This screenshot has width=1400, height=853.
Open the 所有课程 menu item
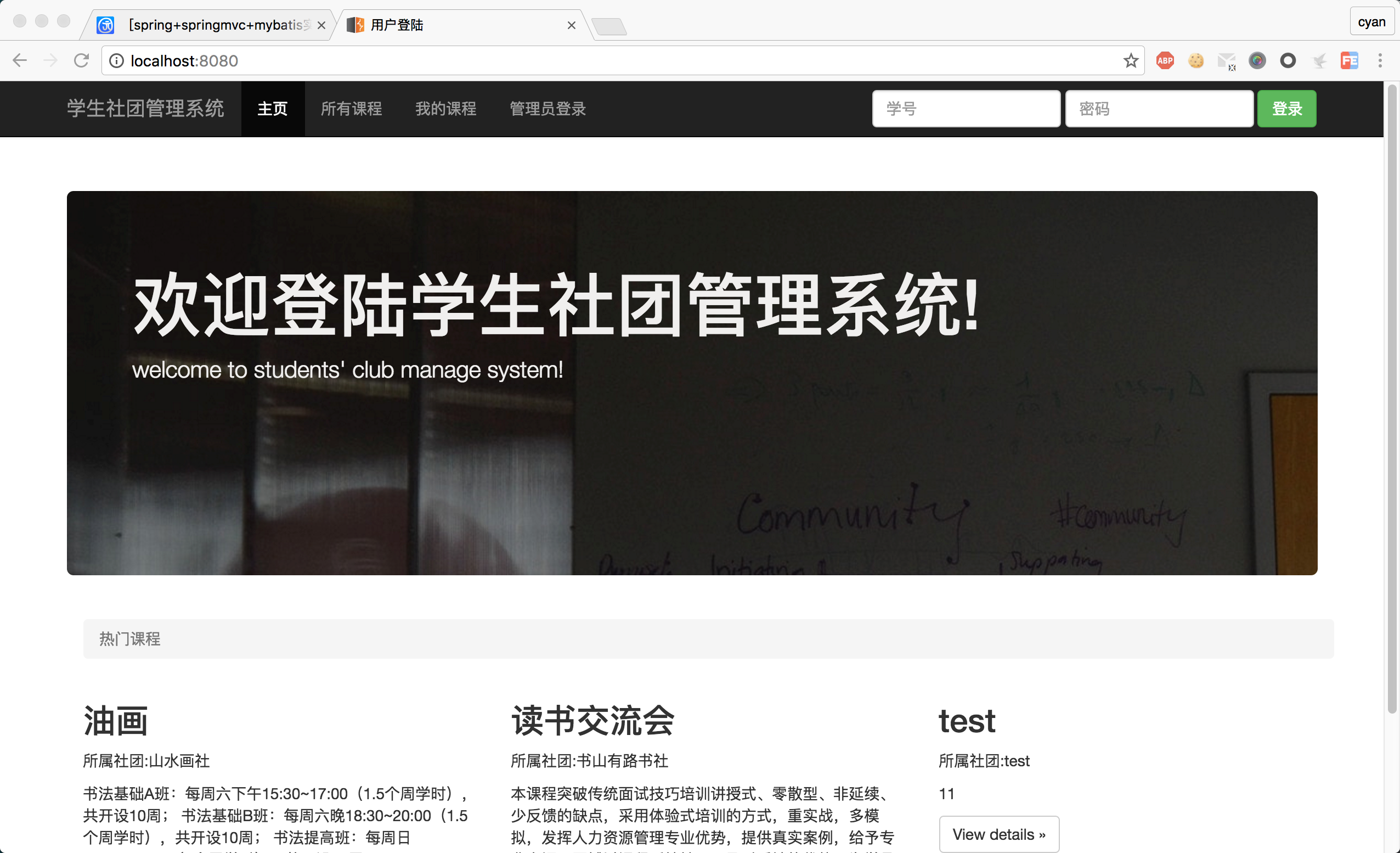coord(351,109)
